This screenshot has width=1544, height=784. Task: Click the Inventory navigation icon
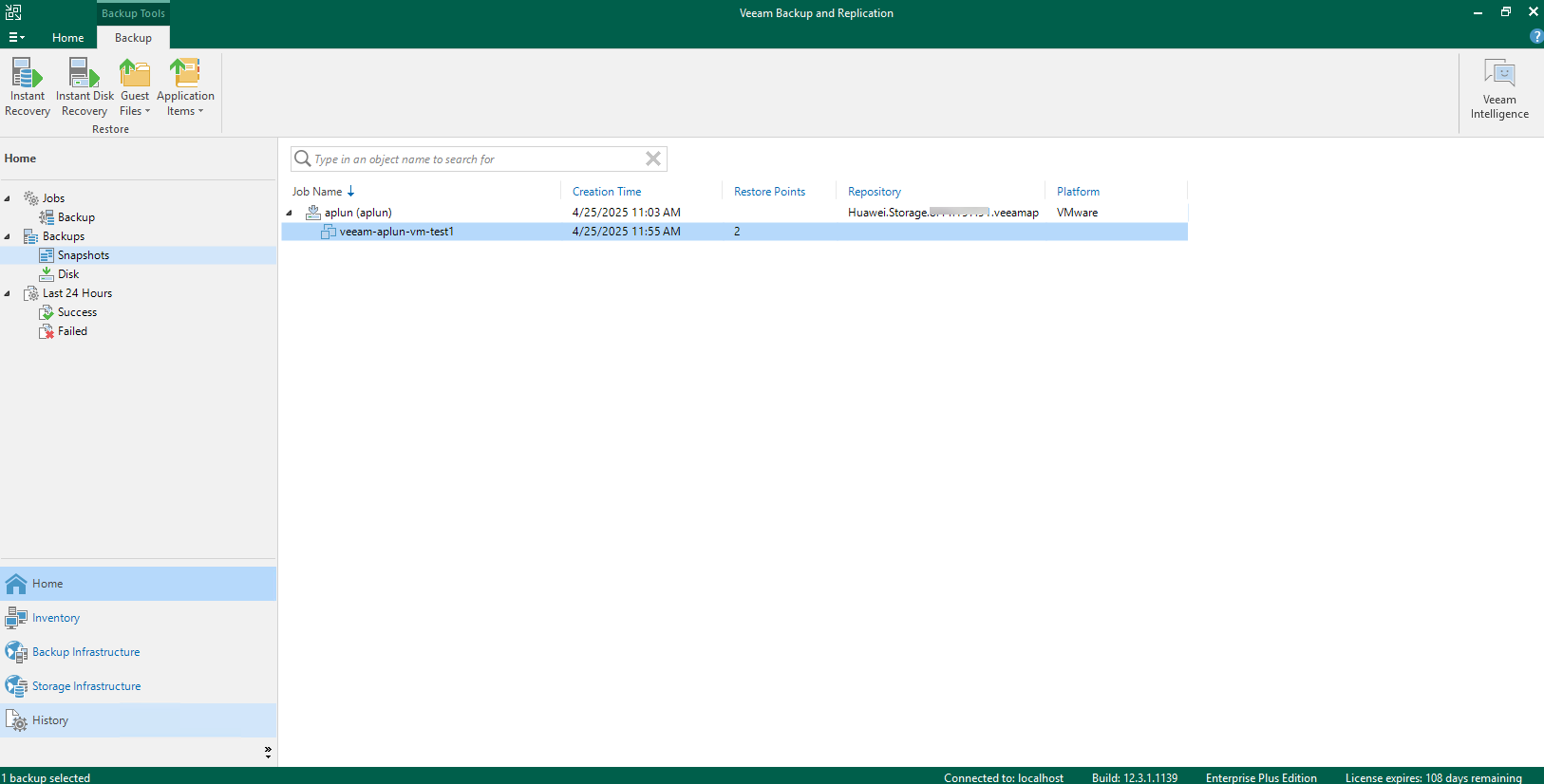point(16,618)
